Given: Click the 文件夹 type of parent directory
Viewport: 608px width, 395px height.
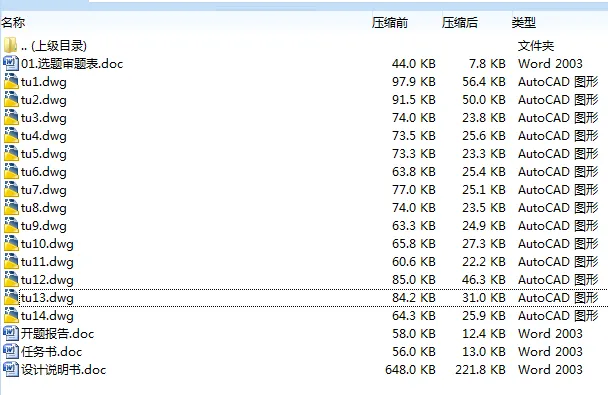Looking at the screenshot, I should click(x=536, y=46).
